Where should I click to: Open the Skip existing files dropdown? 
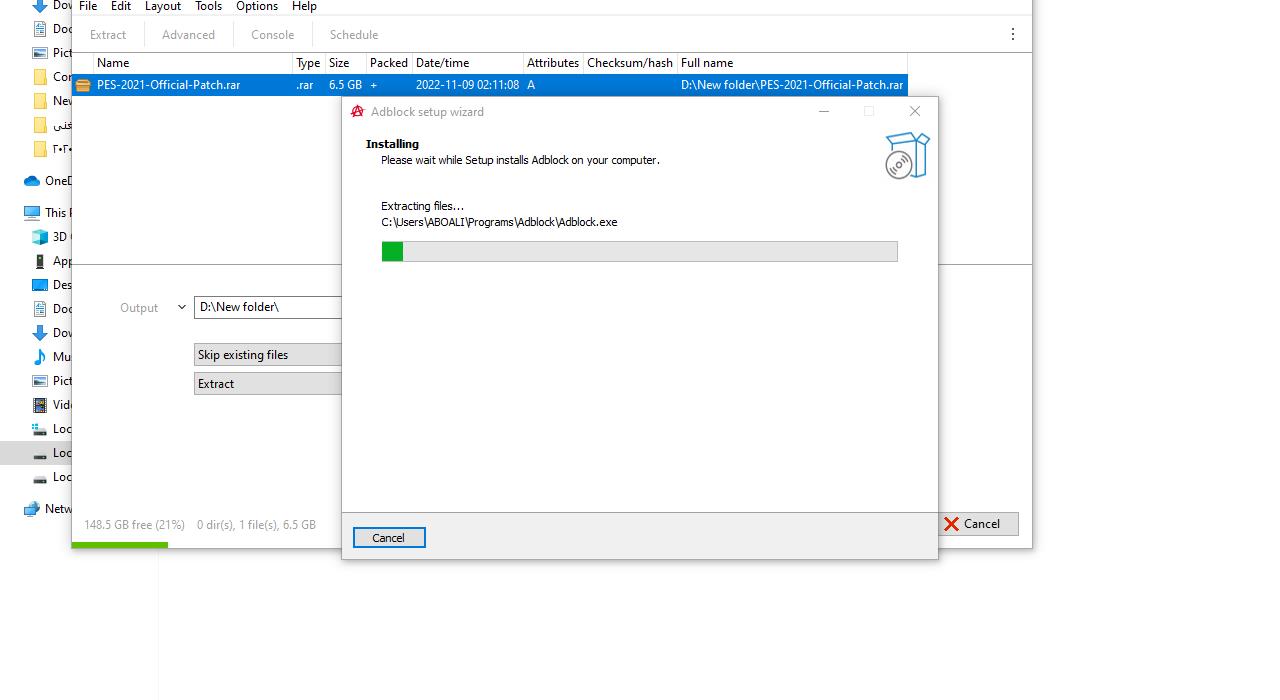267,355
